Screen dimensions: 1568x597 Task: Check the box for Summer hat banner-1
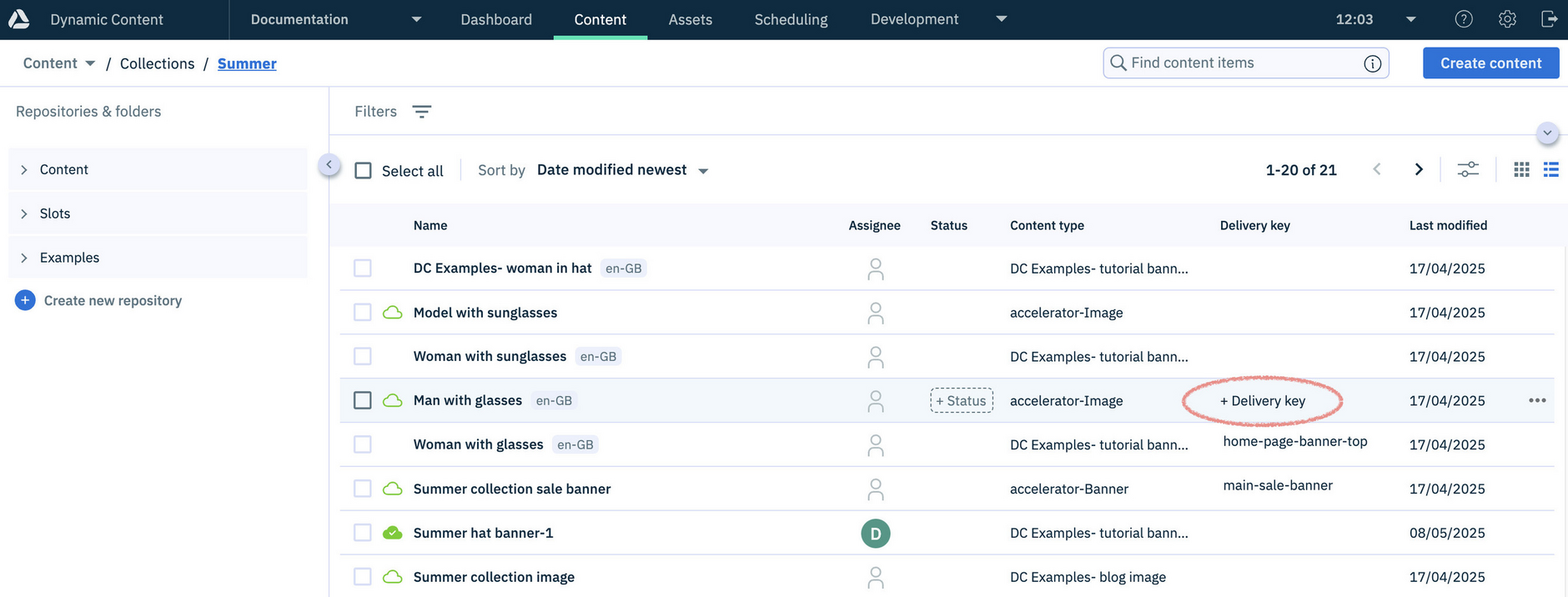click(363, 533)
